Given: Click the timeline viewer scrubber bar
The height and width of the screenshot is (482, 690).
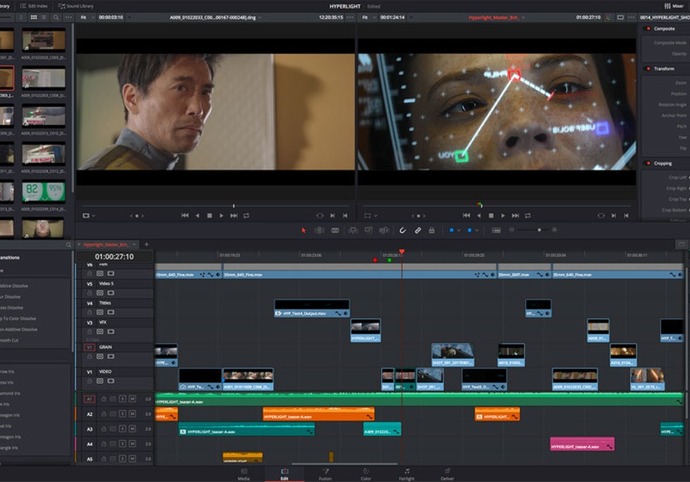Looking at the screenshot, I should 496,206.
